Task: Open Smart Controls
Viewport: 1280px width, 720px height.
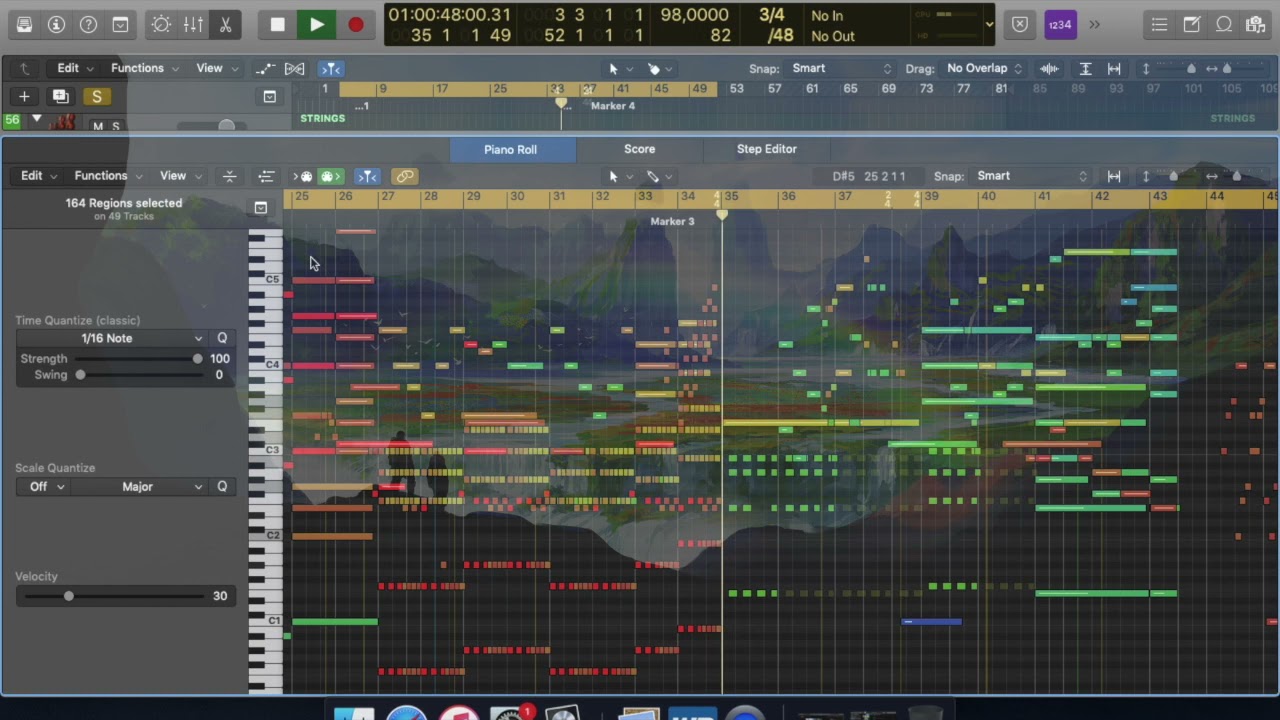Action: coord(161,24)
